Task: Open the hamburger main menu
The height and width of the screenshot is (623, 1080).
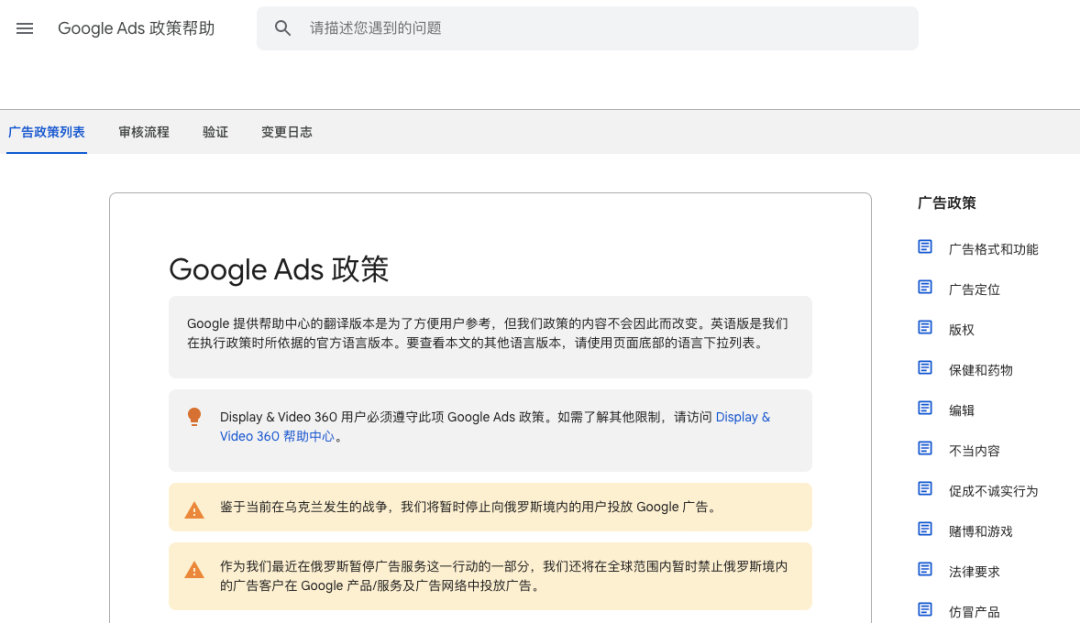Action: (25, 28)
